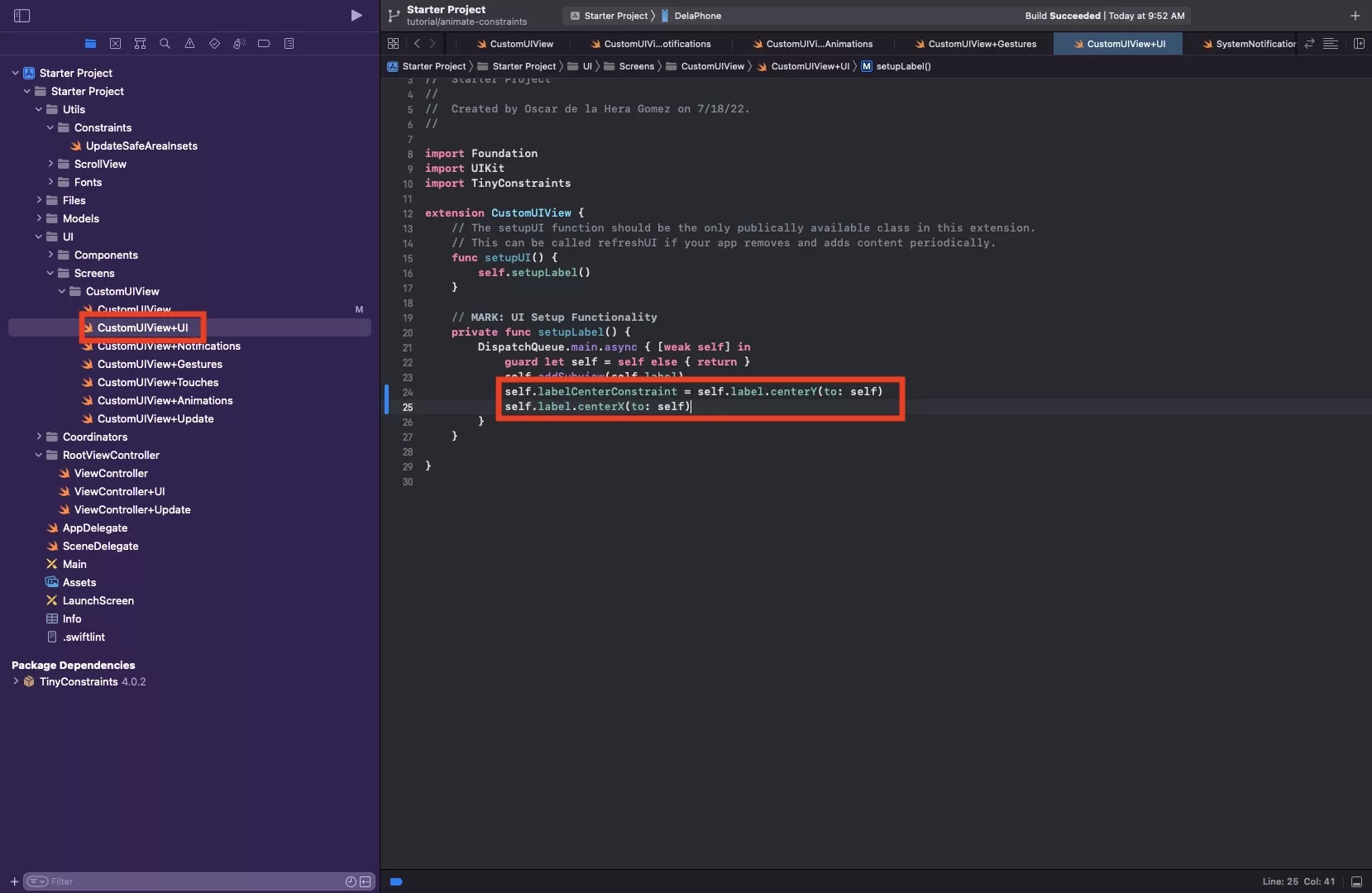Open the Find navigator magnifier
Image resolution: width=1372 pixels, height=893 pixels.
165,44
